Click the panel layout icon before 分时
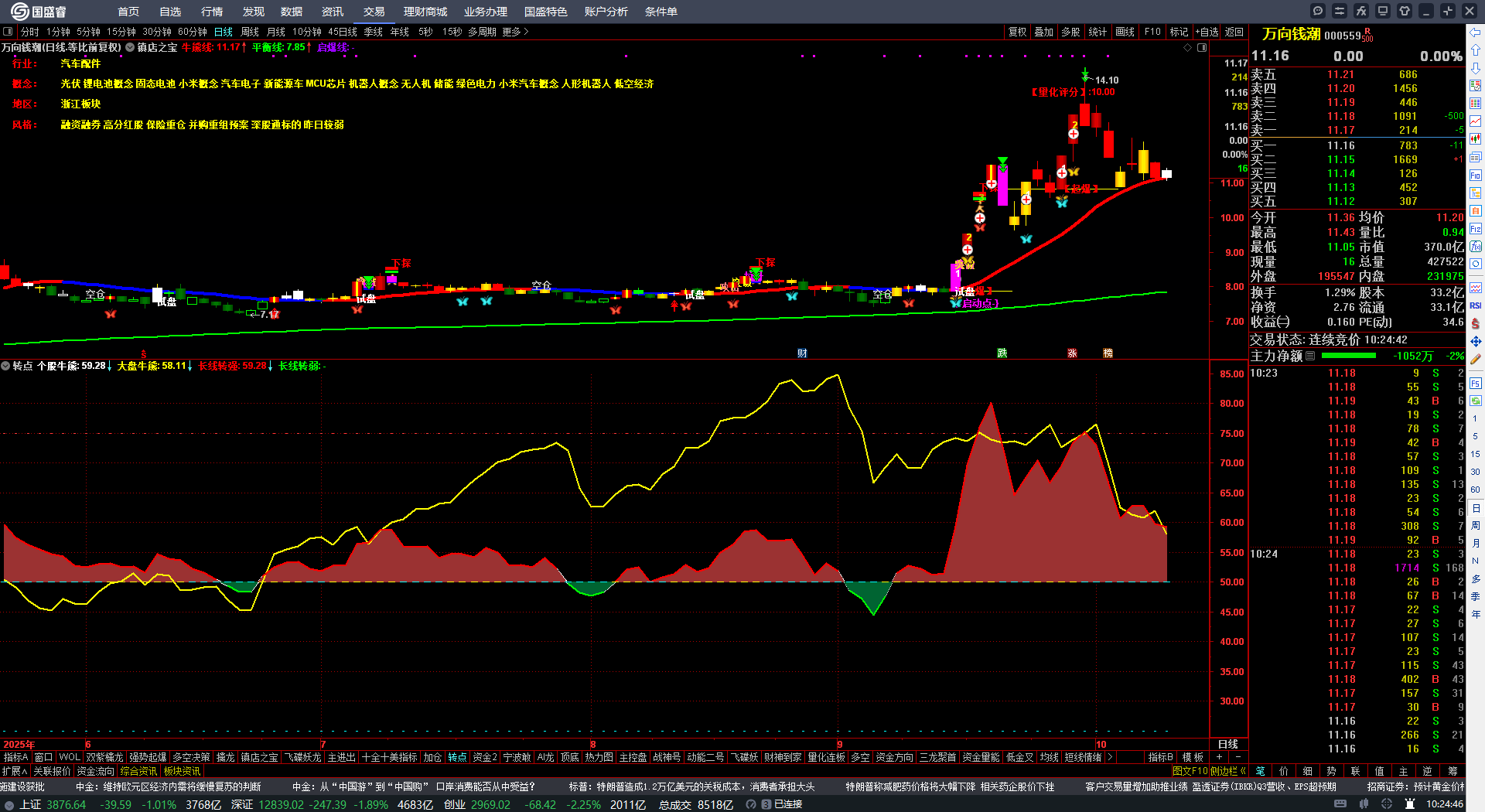The height and width of the screenshot is (812, 1485). point(9,32)
